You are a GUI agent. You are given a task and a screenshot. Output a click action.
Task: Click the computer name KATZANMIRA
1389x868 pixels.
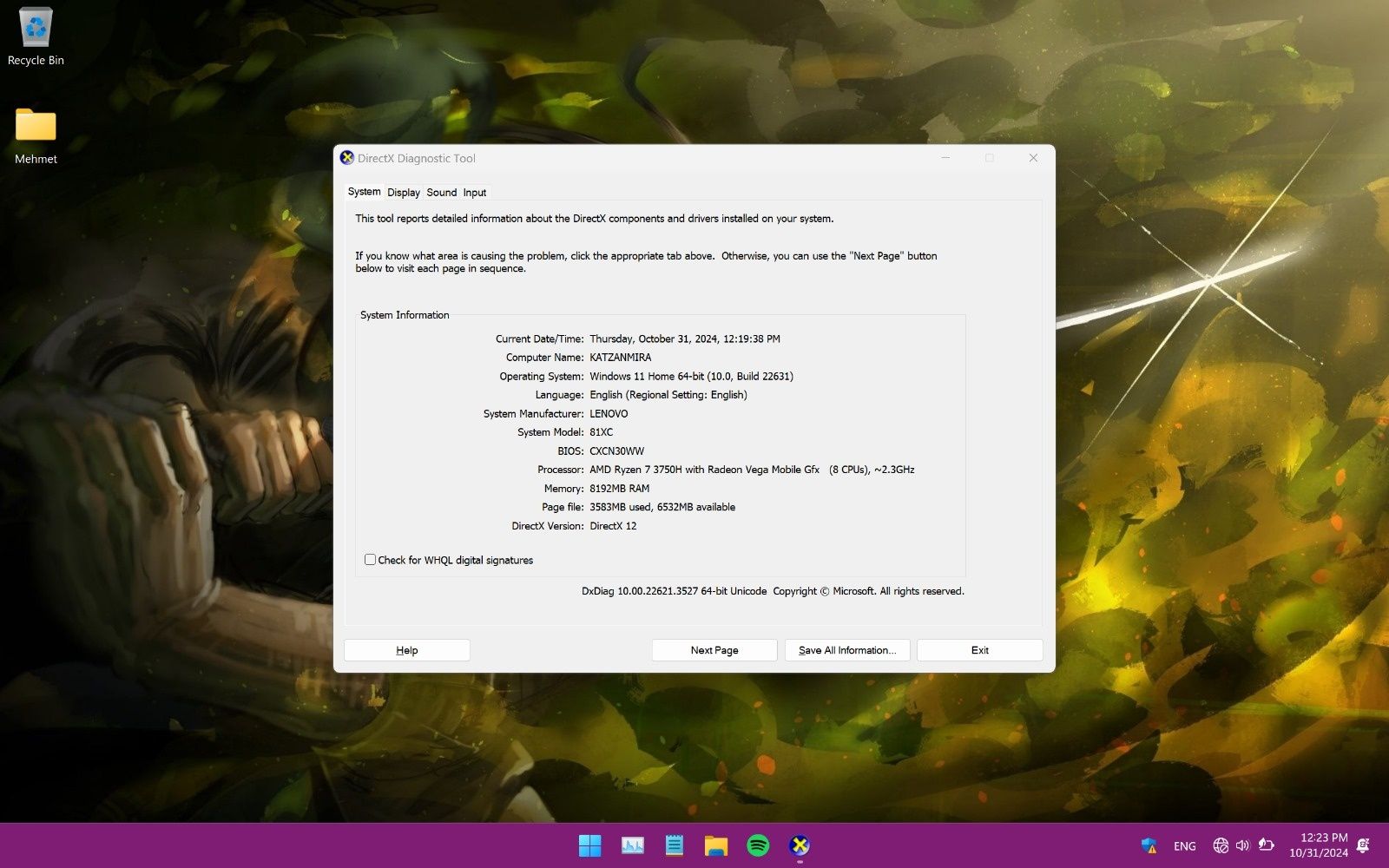click(620, 358)
